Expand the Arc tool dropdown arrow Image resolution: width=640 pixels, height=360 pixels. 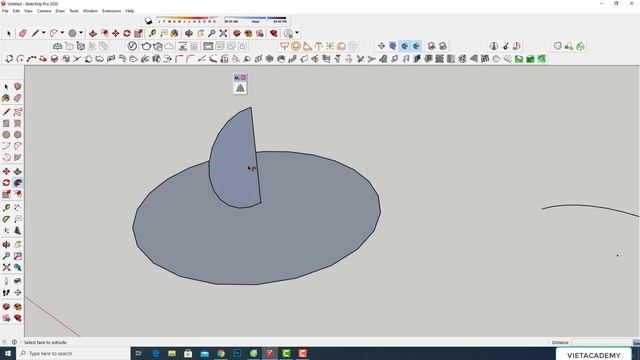tap(62, 33)
